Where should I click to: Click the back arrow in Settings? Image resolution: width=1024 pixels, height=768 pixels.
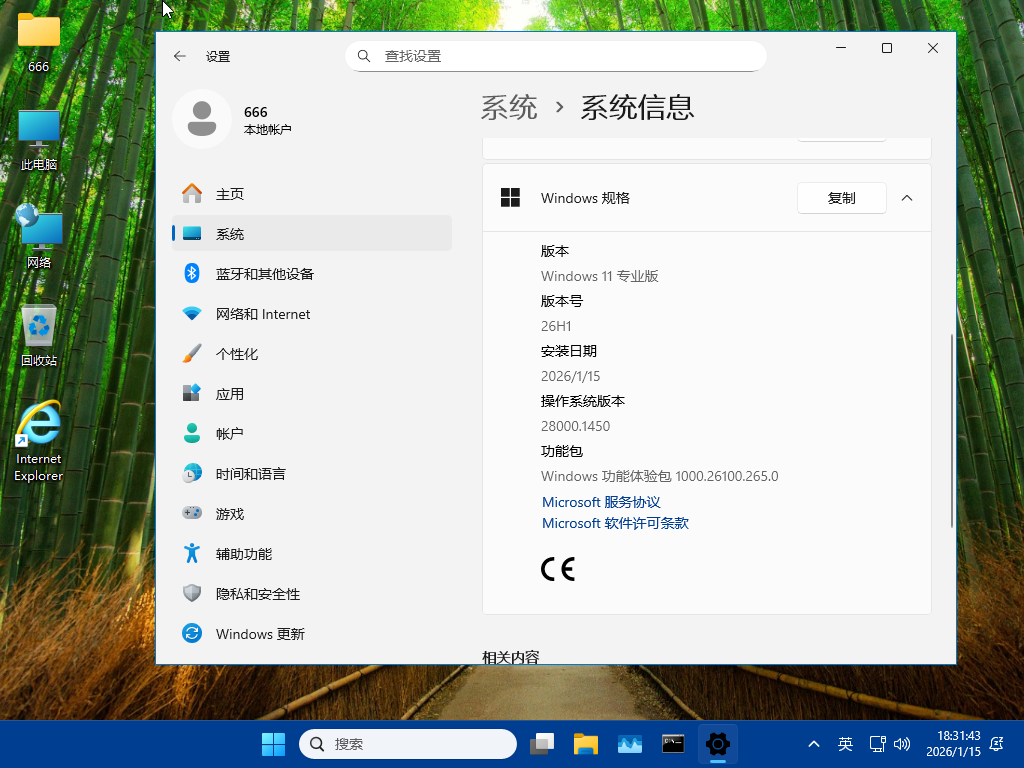coord(180,57)
